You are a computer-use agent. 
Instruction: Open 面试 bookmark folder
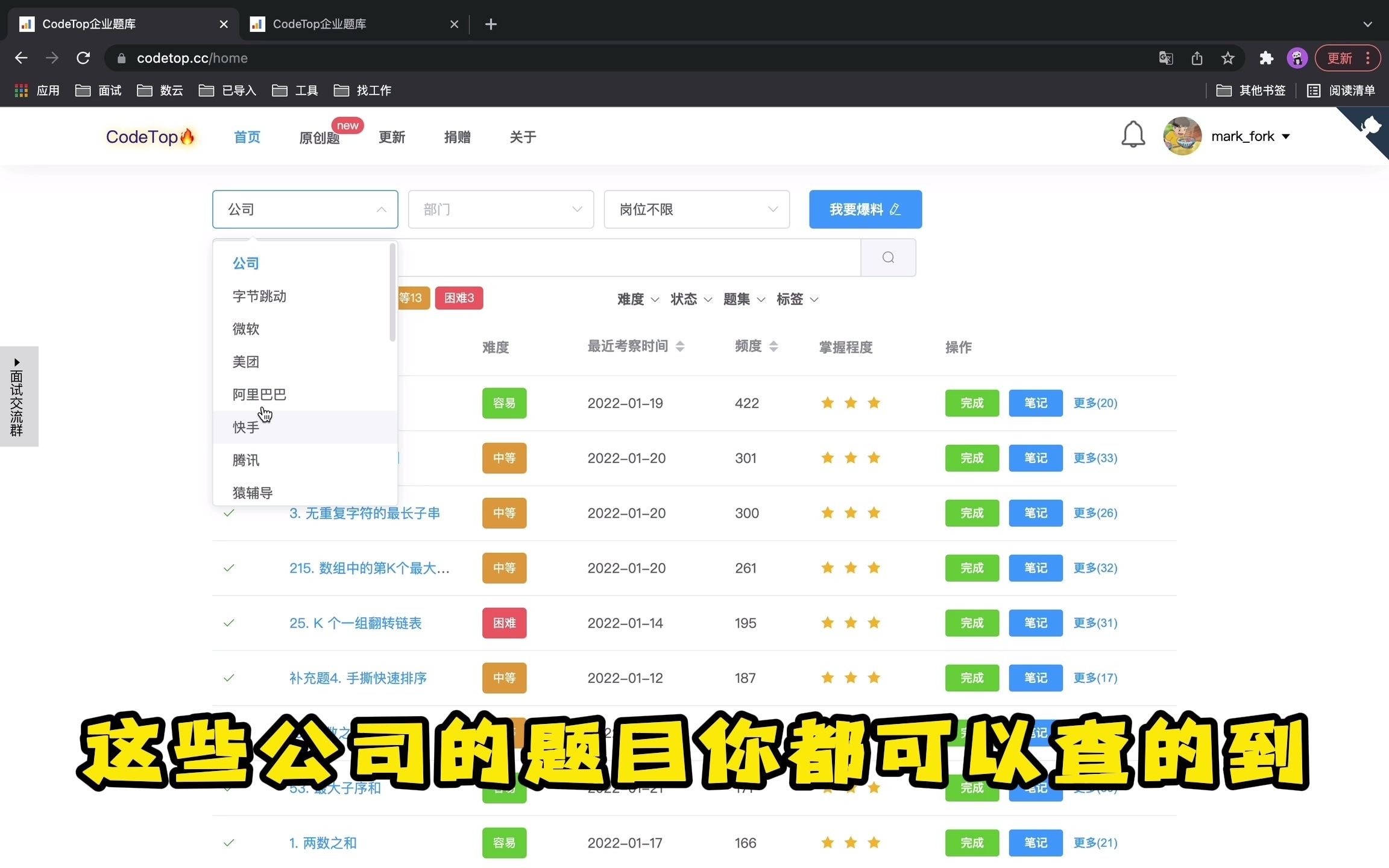[x=98, y=90]
